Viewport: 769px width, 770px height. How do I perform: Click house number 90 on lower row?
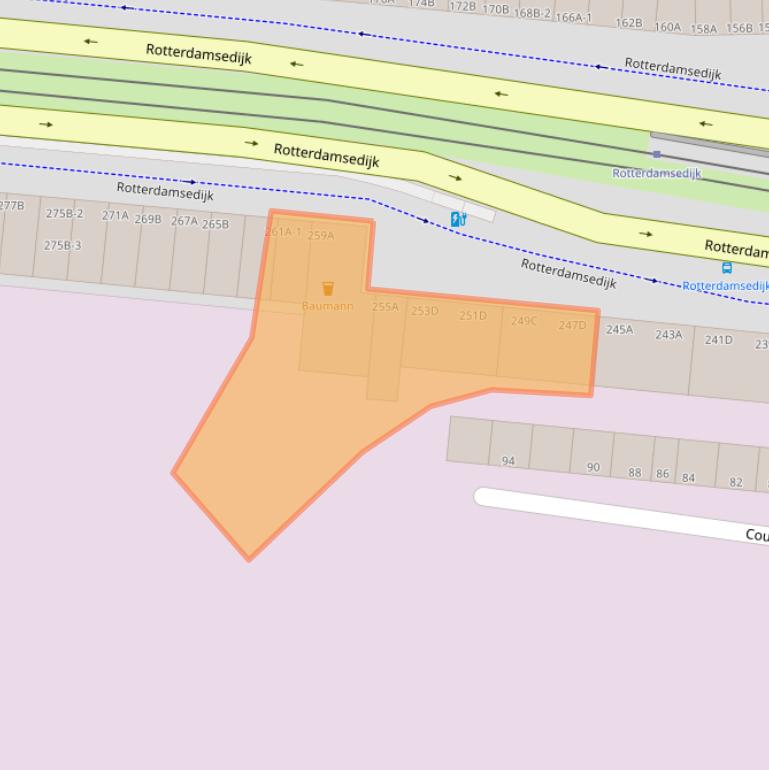(x=593, y=467)
